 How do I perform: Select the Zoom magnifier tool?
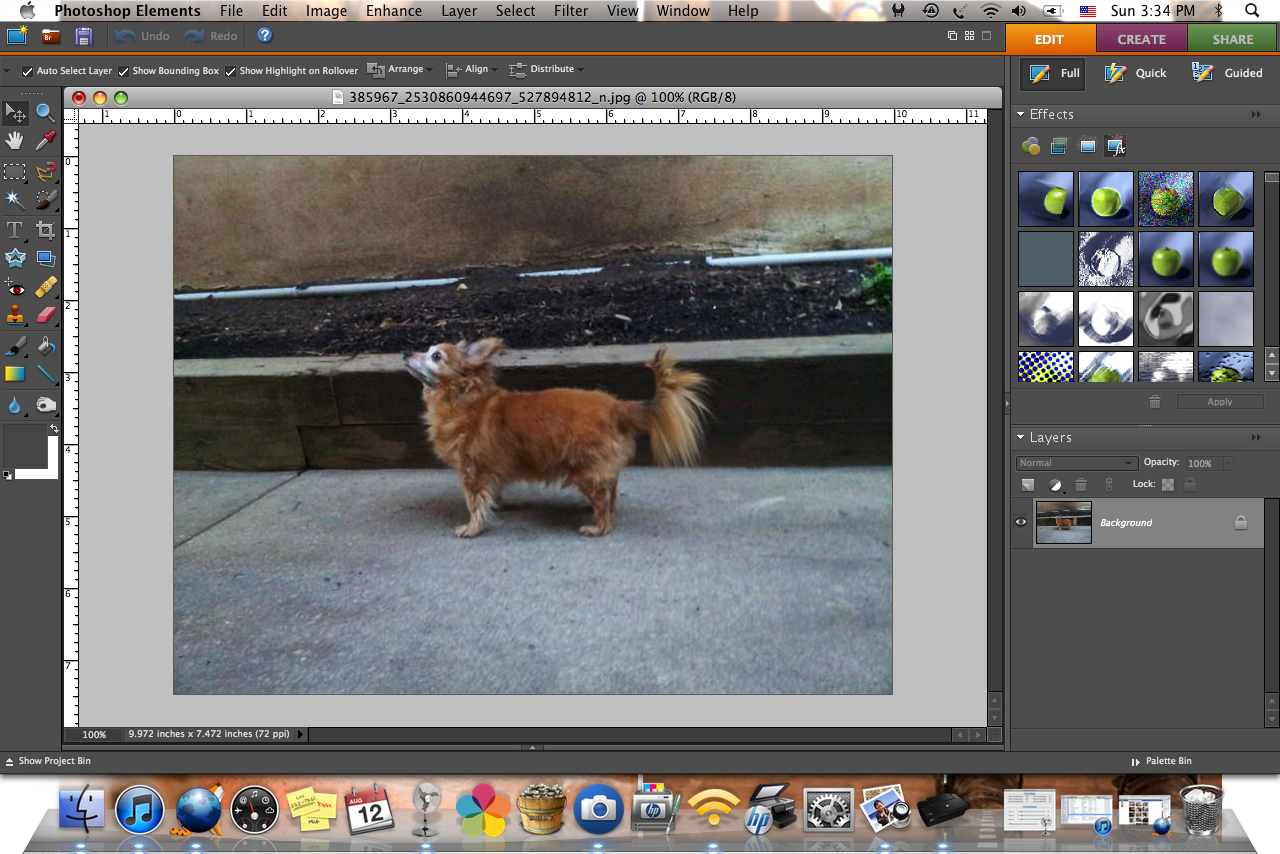pyautogui.click(x=45, y=113)
